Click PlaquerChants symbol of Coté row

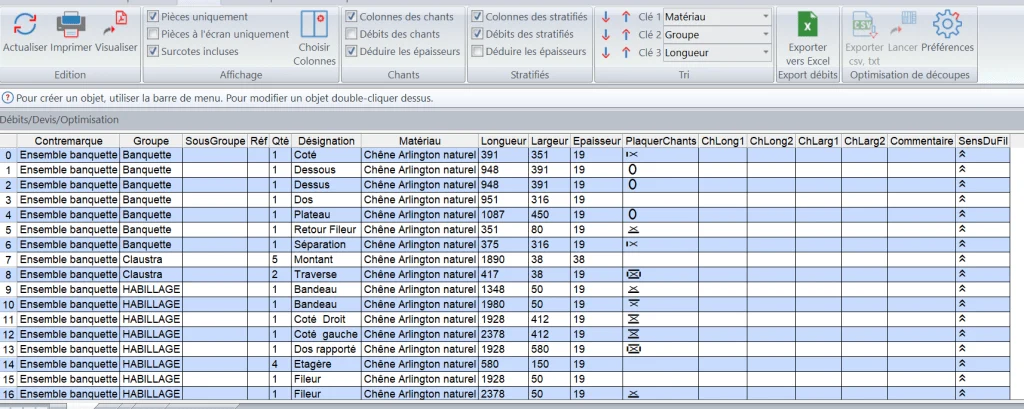click(632, 155)
